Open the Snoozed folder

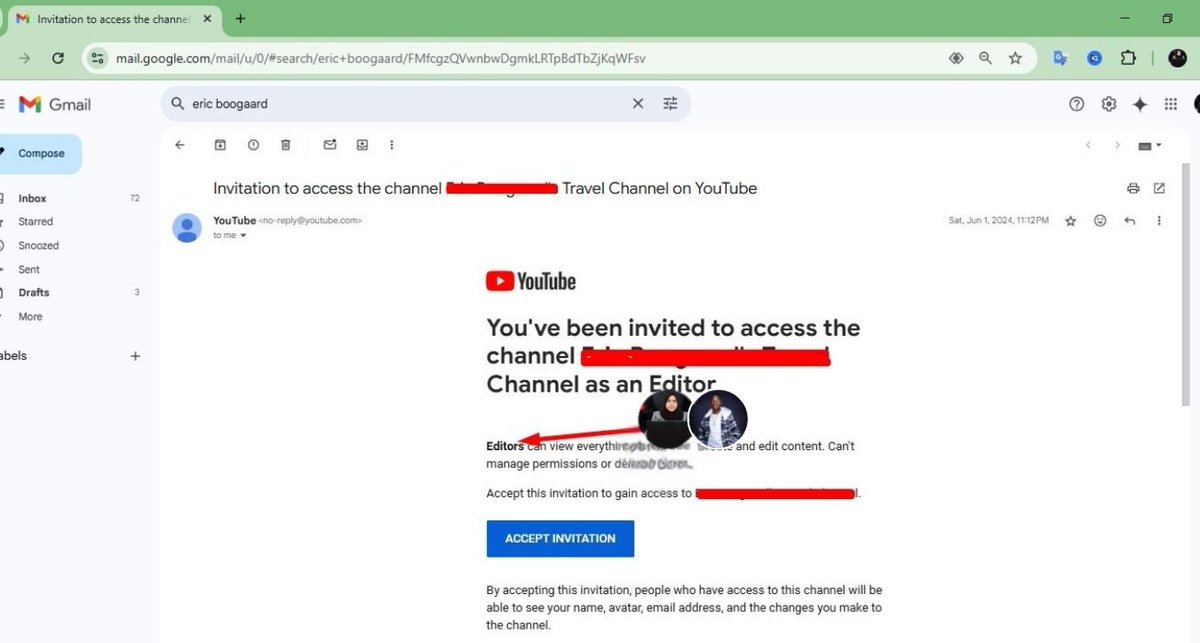click(38, 245)
